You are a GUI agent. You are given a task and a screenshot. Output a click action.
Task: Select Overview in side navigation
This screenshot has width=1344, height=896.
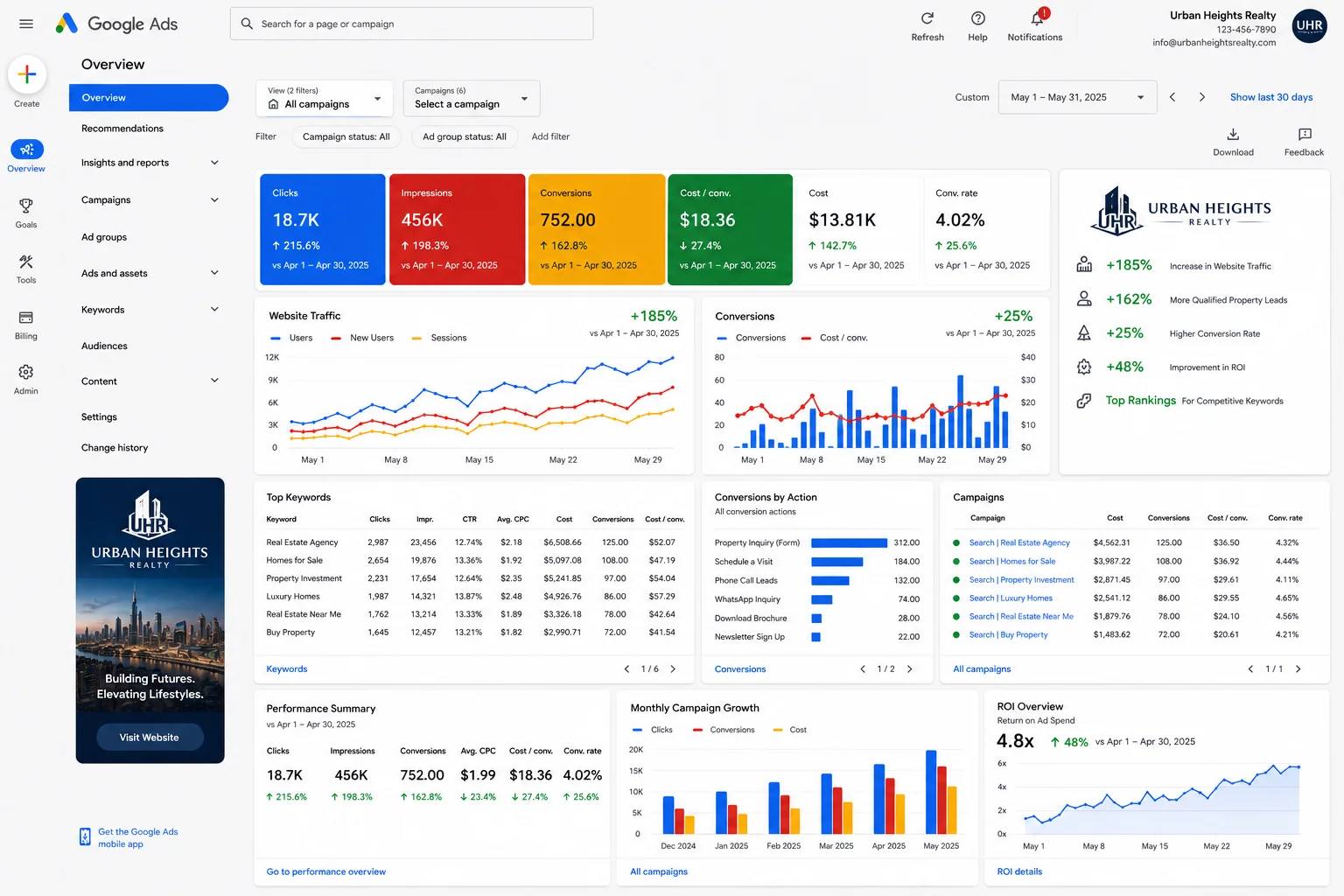click(x=149, y=98)
